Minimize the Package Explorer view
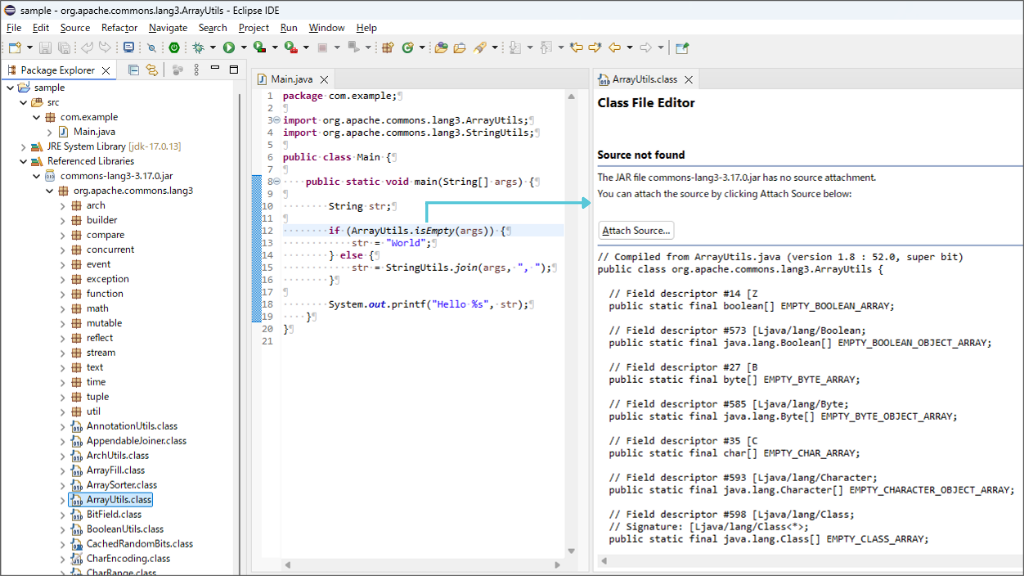The width and height of the screenshot is (1024, 576). click(215, 70)
